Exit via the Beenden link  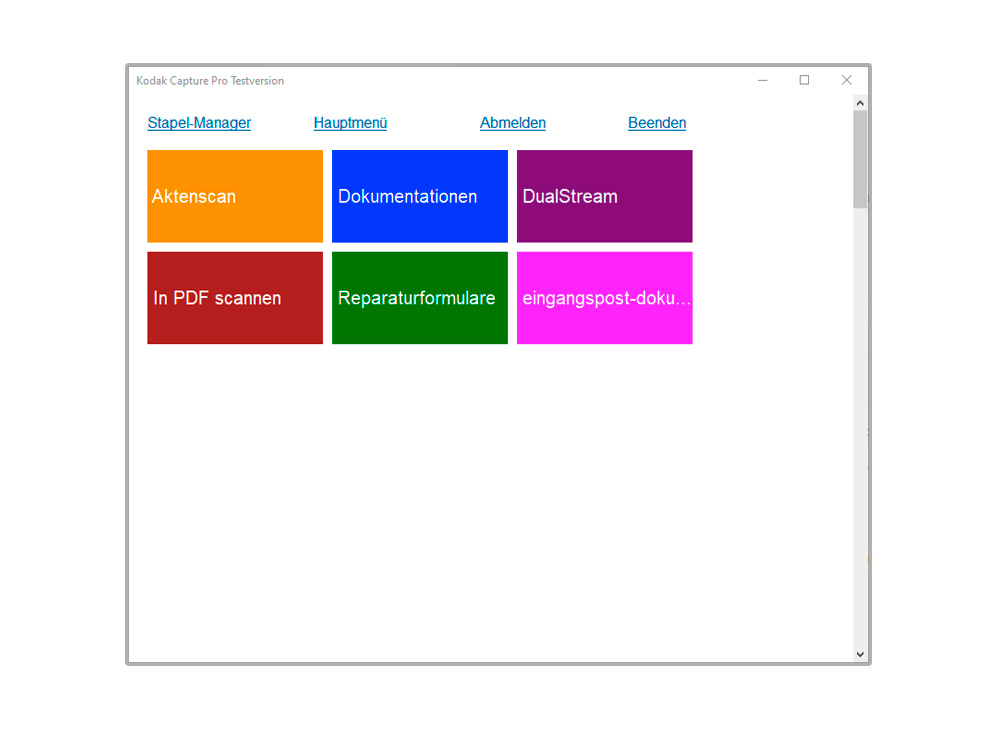tap(657, 123)
